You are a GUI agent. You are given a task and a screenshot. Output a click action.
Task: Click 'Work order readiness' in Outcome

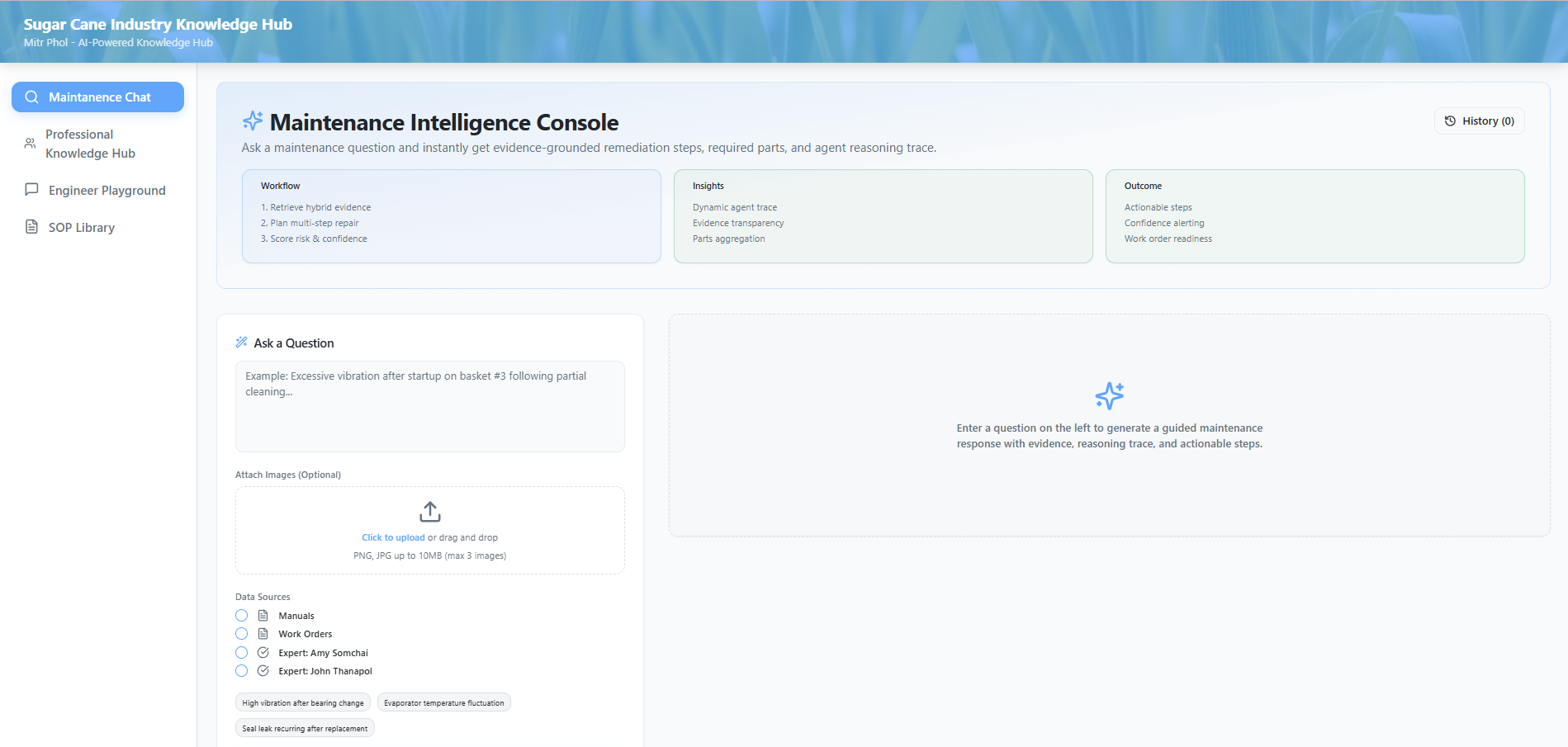pos(1168,239)
